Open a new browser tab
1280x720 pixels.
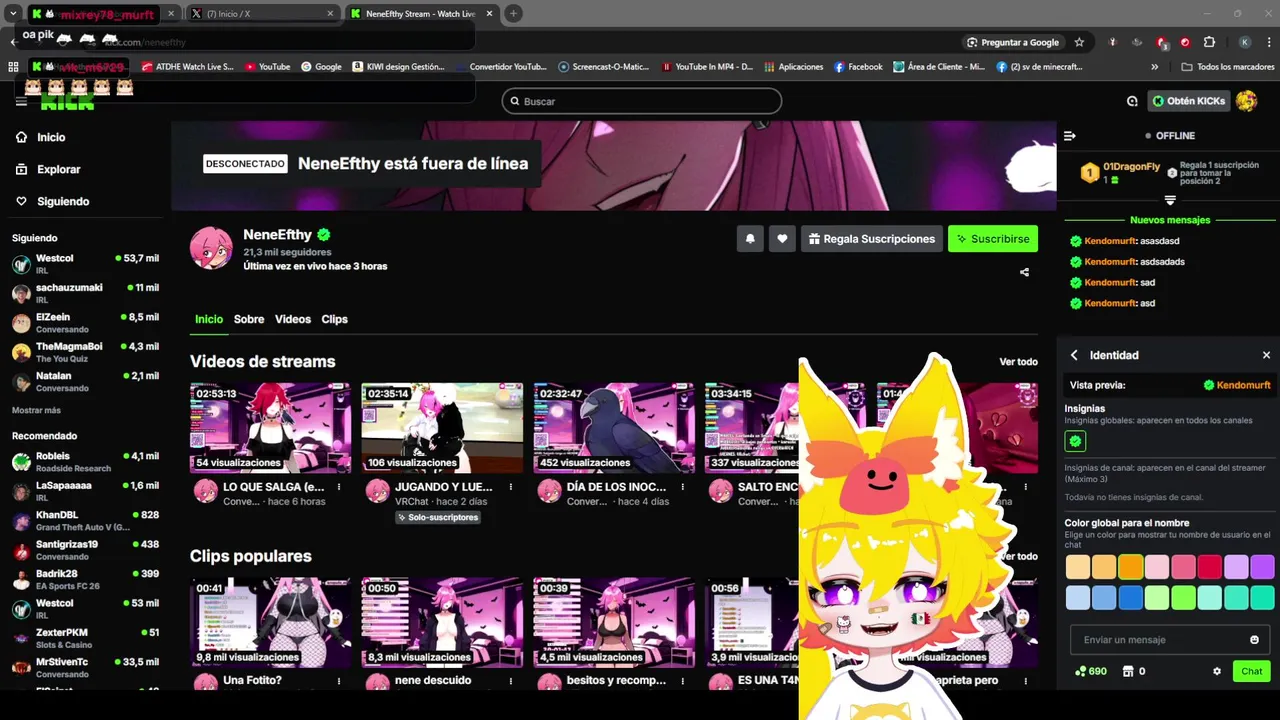[513, 14]
